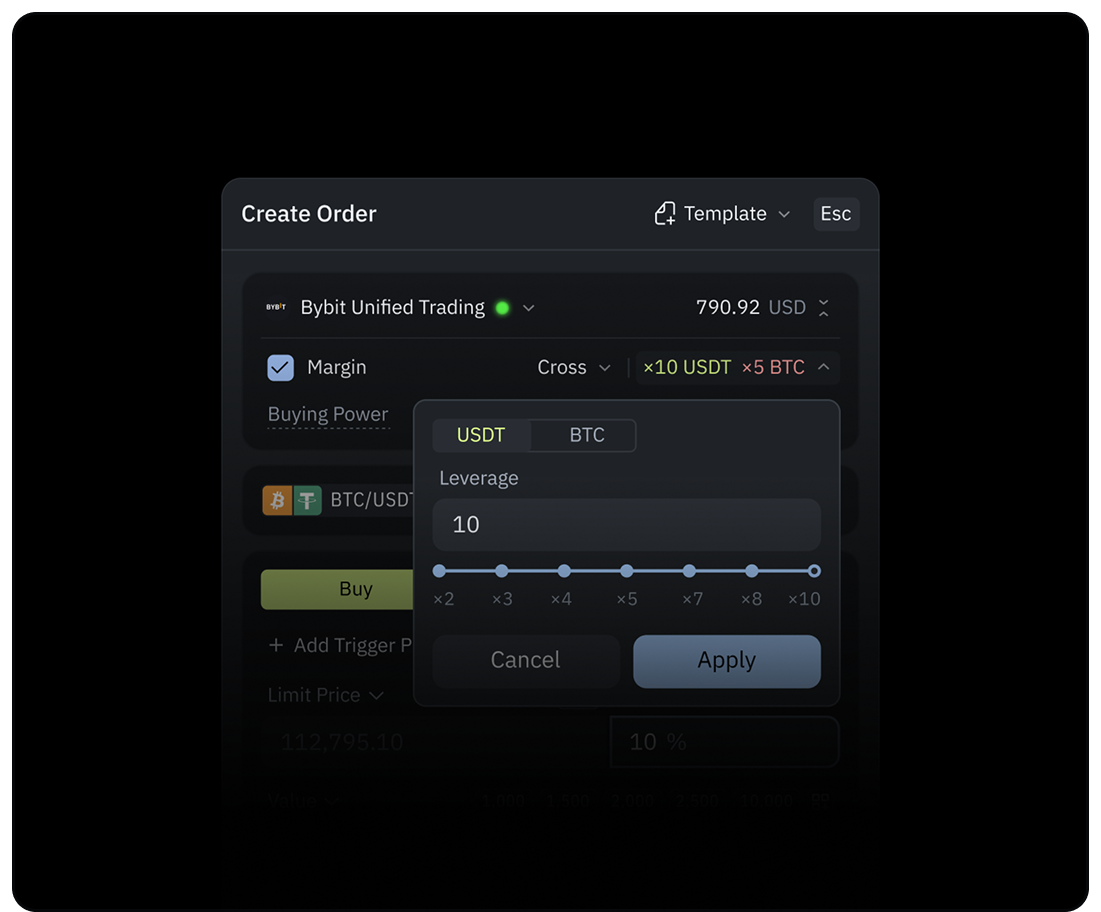Screen dimensions: 1101x912
Task: Set leverage slider to the ×2 stop
Action: (x=440, y=571)
